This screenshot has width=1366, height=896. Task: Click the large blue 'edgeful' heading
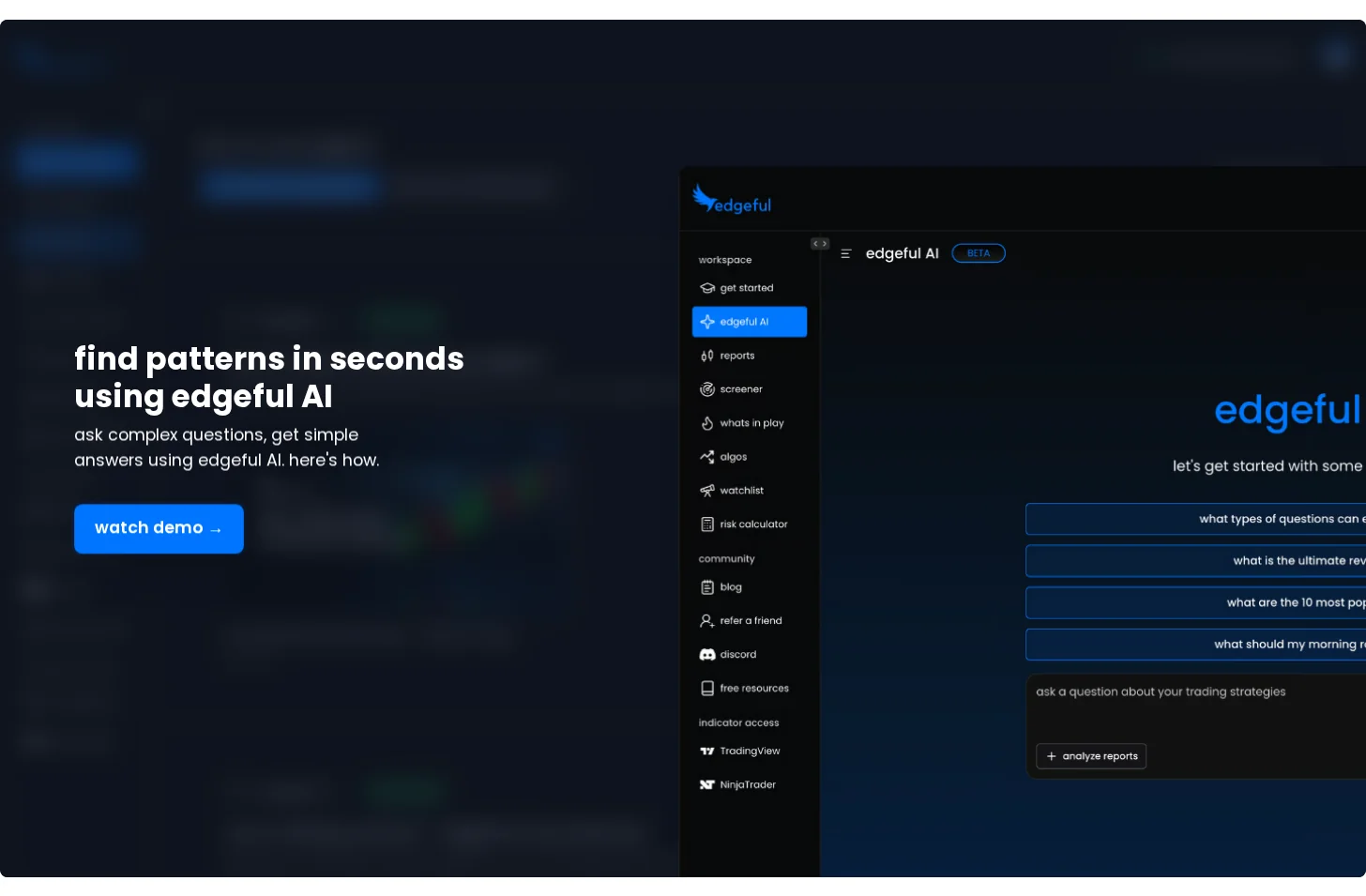[1287, 411]
